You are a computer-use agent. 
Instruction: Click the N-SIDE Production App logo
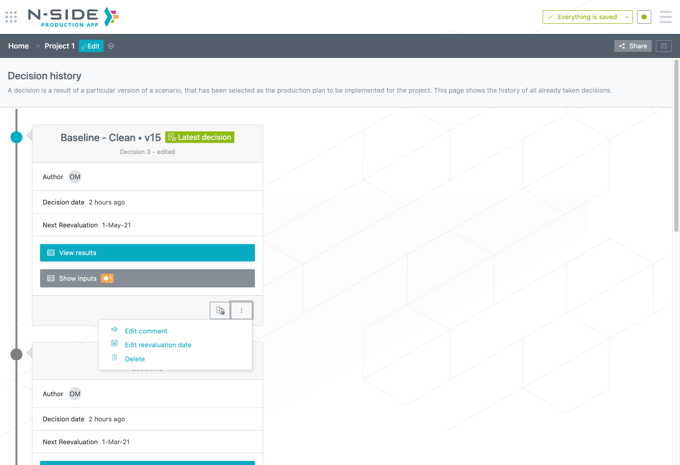point(73,17)
